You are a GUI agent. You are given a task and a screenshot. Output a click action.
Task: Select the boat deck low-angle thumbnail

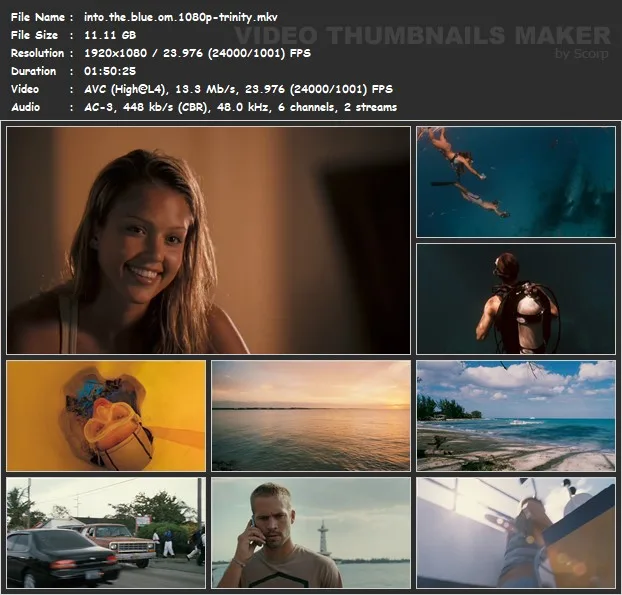(x=516, y=532)
